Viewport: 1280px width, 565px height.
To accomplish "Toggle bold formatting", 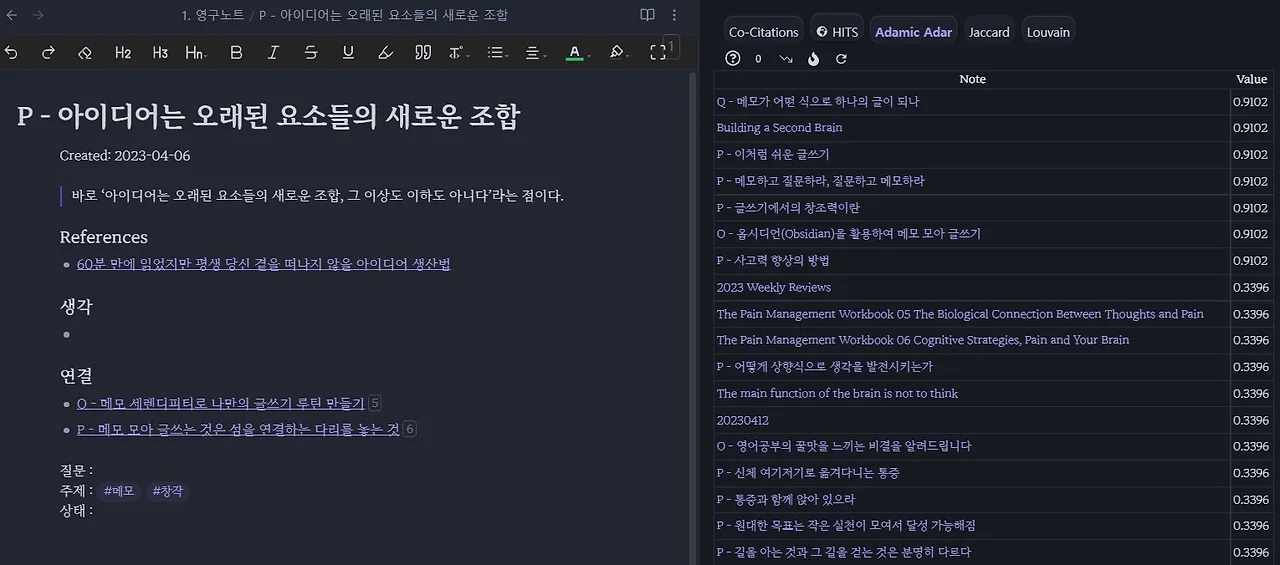I will 236,52.
